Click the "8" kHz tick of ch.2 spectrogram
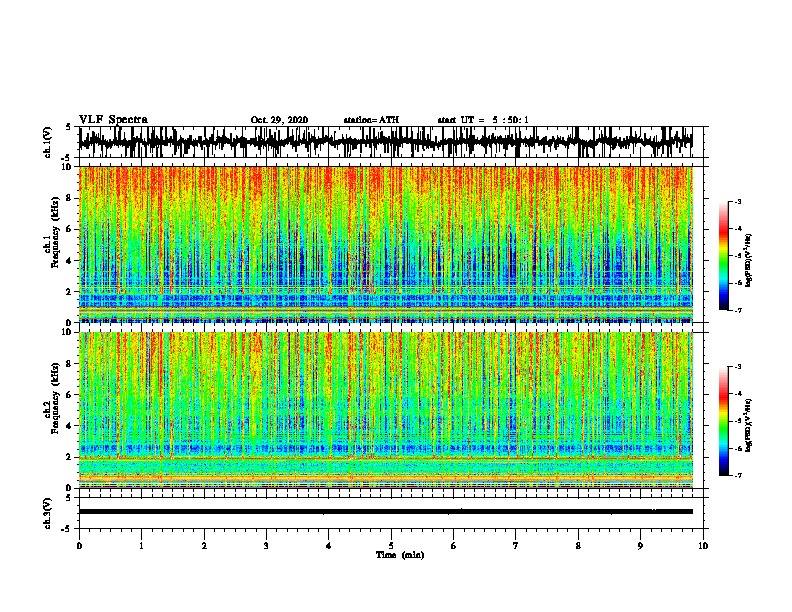This screenshot has width=792, height=612. (x=70, y=364)
